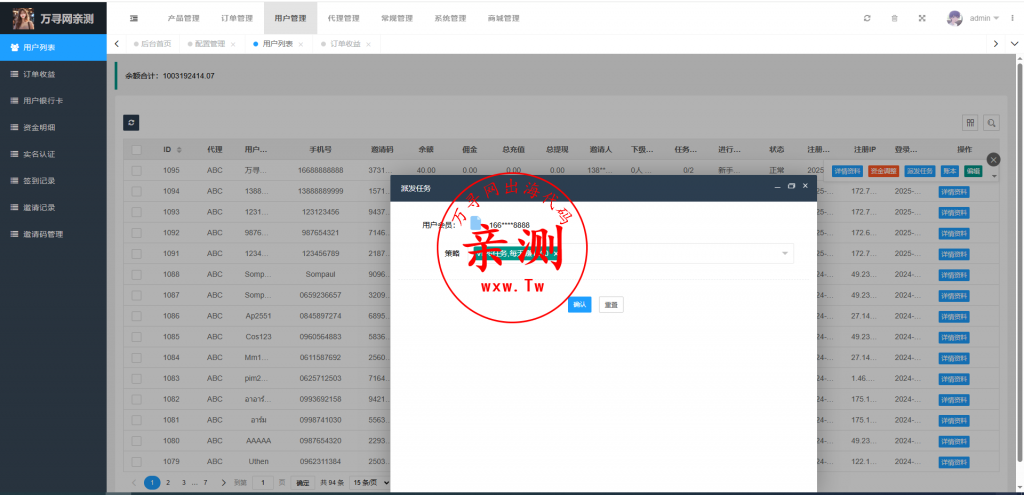Tick the checkbox for user ID 1086
1024x495 pixels.
pyautogui.click(x=136, y=316)
